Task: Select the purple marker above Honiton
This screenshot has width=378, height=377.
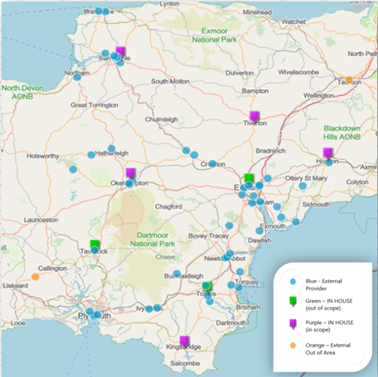Action: (328, 153)
